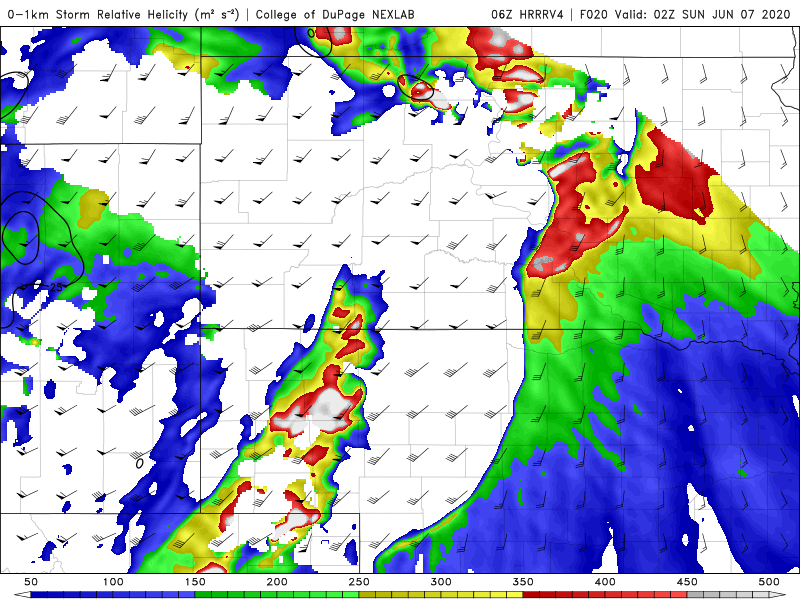Pick the green segment of the color bar
The image size is (800, 600).
point(277,595)
